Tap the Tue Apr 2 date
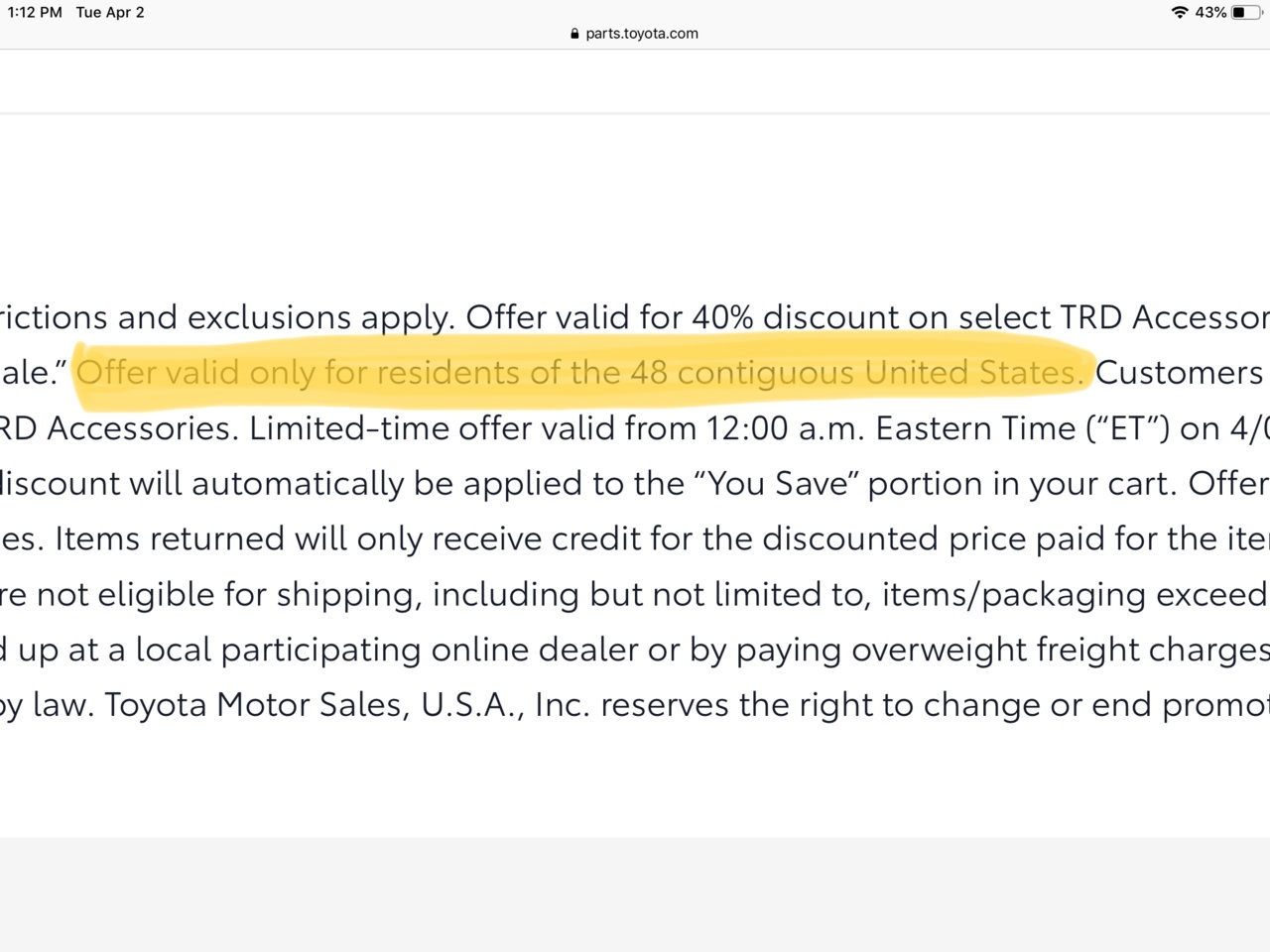1270x952 pixels. 110,13
